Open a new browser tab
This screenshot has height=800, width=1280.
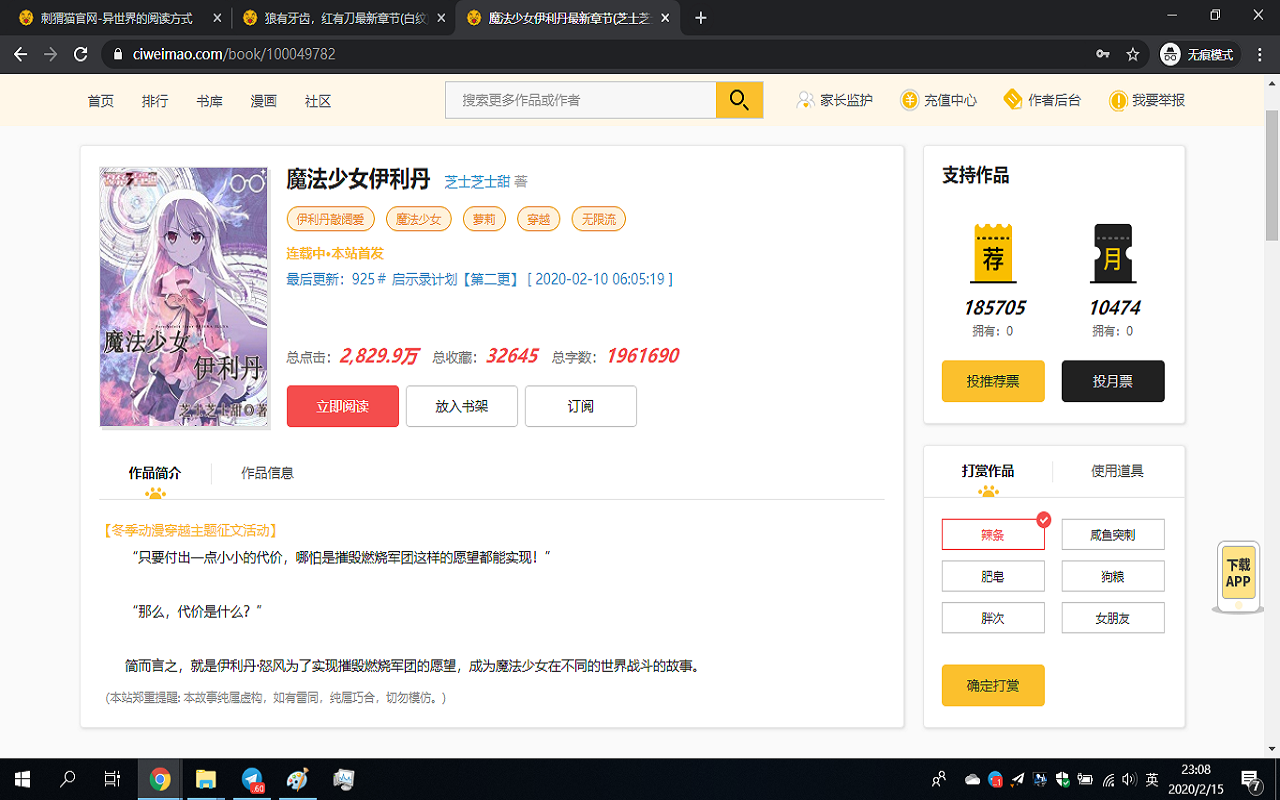(x=701, y=18)
